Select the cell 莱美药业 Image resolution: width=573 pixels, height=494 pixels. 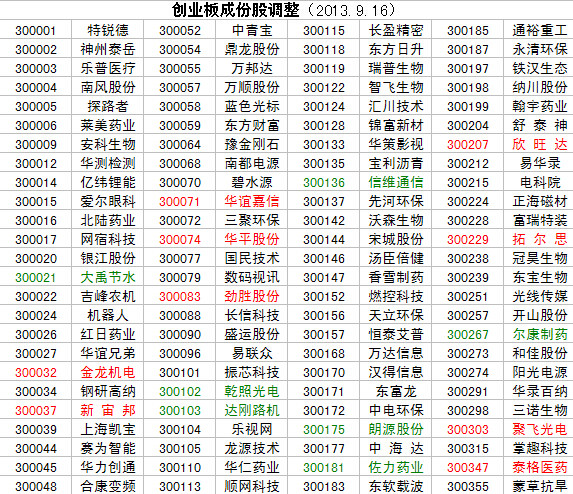coord(108,125)
